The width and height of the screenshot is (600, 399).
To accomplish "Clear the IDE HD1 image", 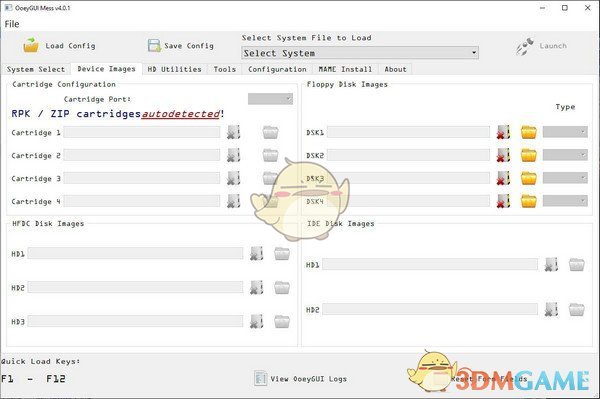I will [551, 264].
